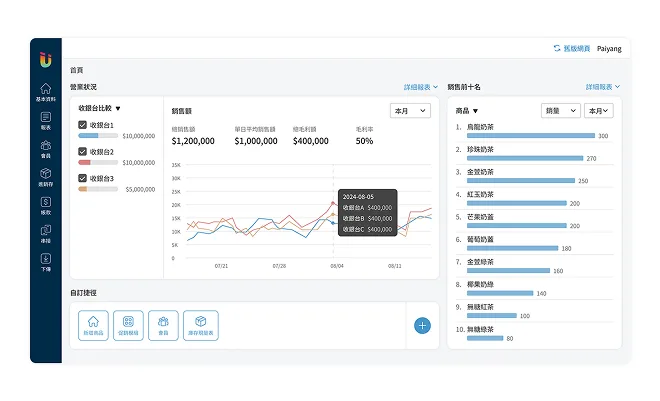Open the 本月 dropdown in sales chart

410,111
